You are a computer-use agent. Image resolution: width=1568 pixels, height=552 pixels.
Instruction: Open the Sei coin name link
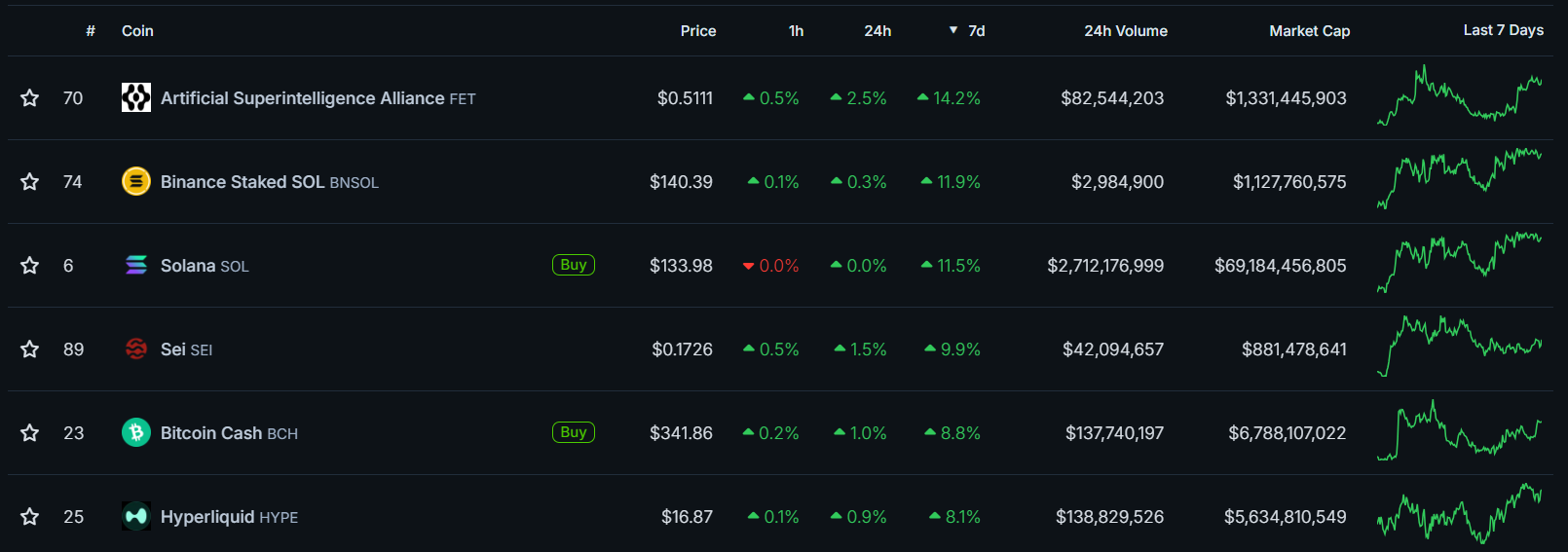tap(173, 349)
